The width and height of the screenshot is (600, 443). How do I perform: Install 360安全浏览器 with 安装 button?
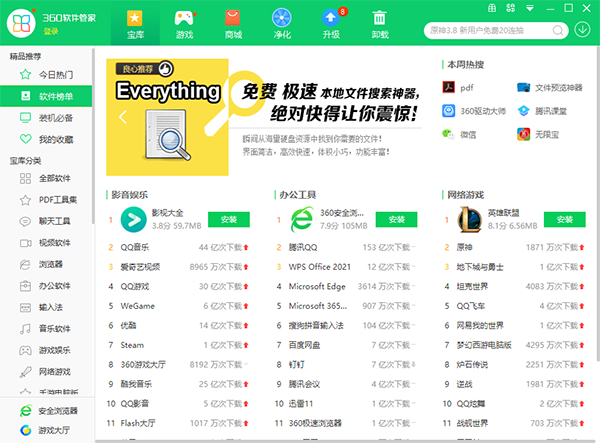396,219
